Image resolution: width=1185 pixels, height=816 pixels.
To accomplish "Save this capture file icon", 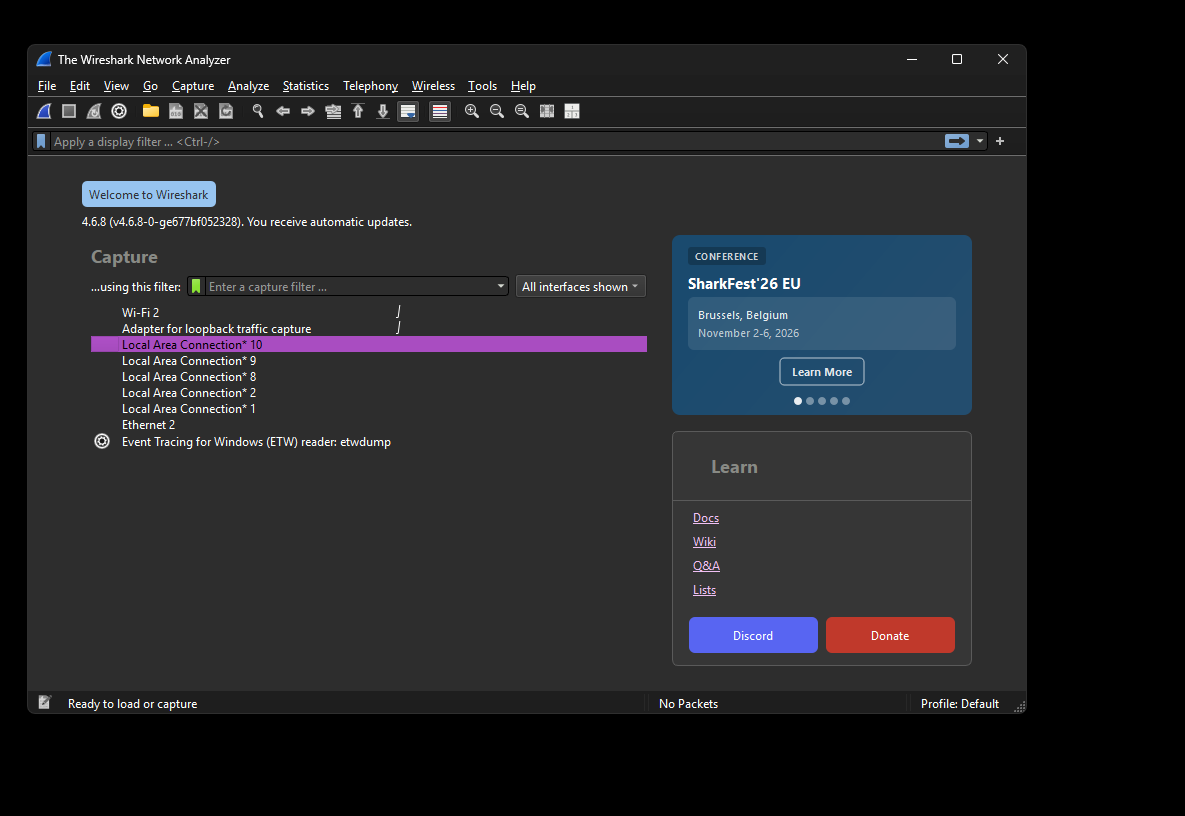I will (x=176, y=111).
